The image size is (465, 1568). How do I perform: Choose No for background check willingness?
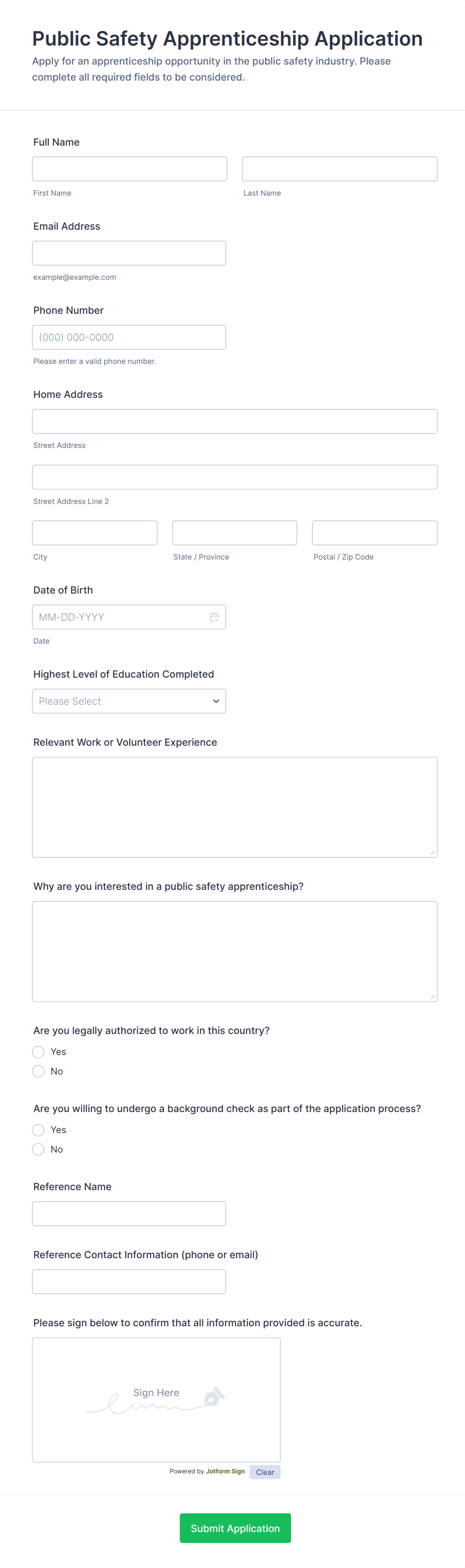38,1149
